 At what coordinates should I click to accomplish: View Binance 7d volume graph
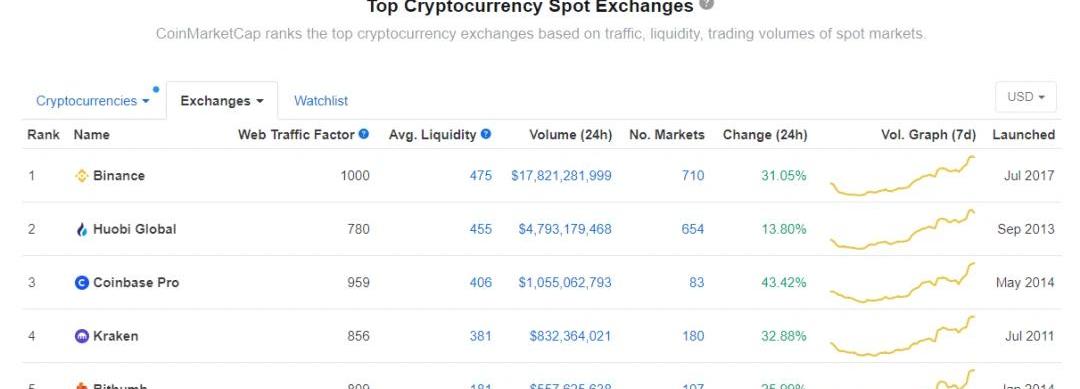(x=903, y=176)
